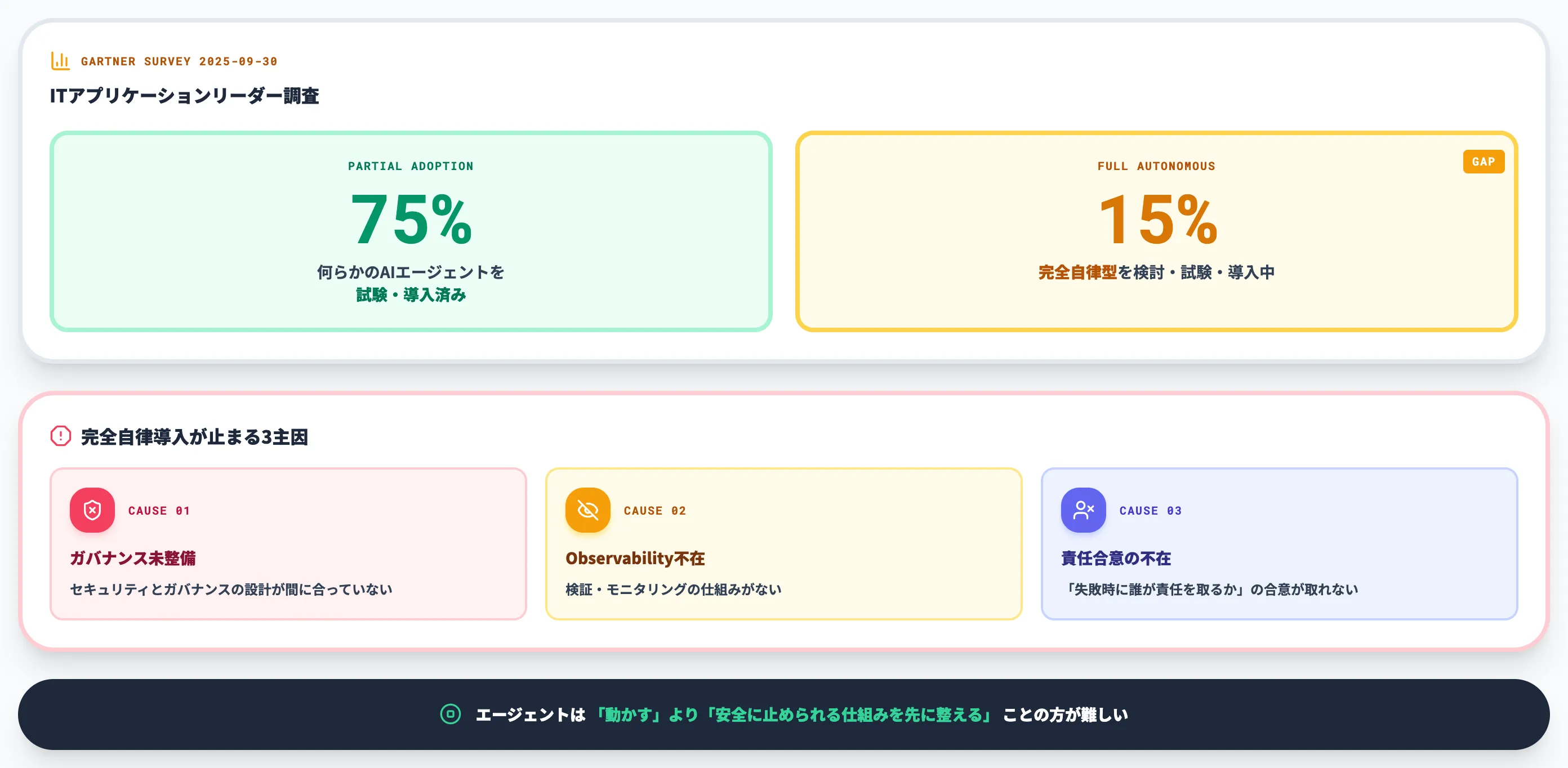Click the CAUSE 01 label
Viewport: 1568px width, 768px height.
(x=159, y=511)
